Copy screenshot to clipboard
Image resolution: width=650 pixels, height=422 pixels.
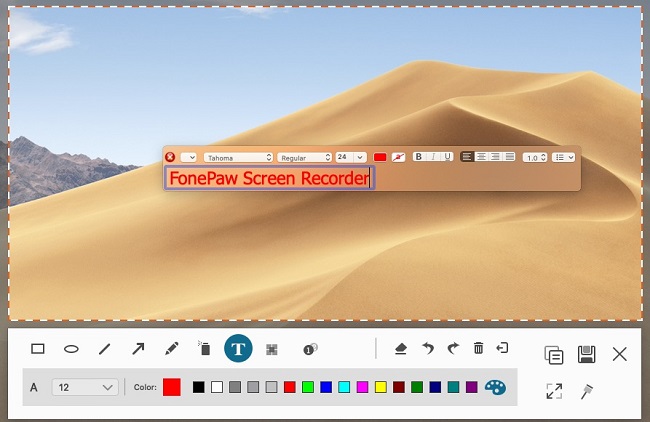point(554,355)
